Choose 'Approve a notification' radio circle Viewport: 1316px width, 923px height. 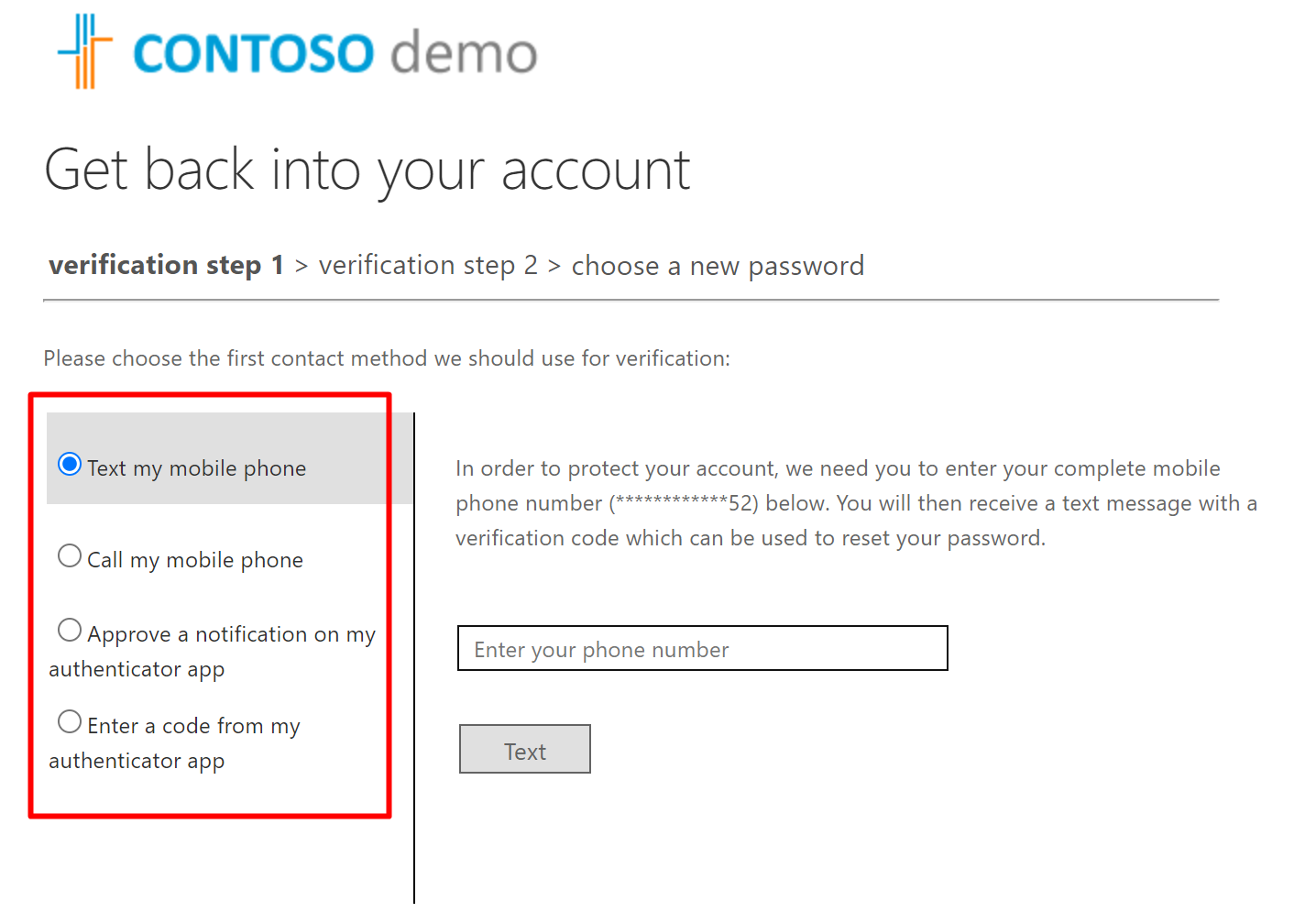pos(70,631)
